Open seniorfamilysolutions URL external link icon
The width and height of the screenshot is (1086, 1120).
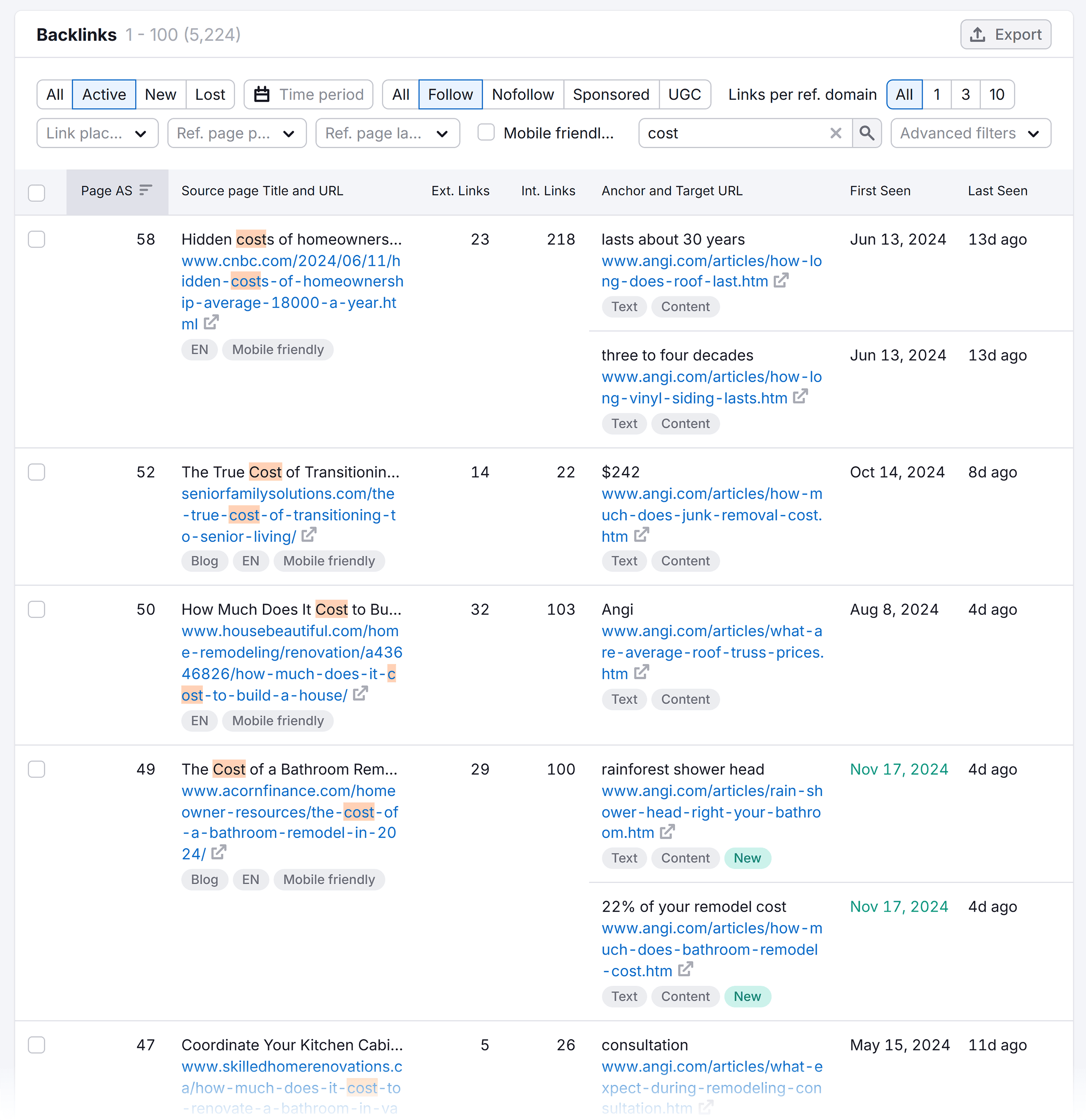point(309,535)
